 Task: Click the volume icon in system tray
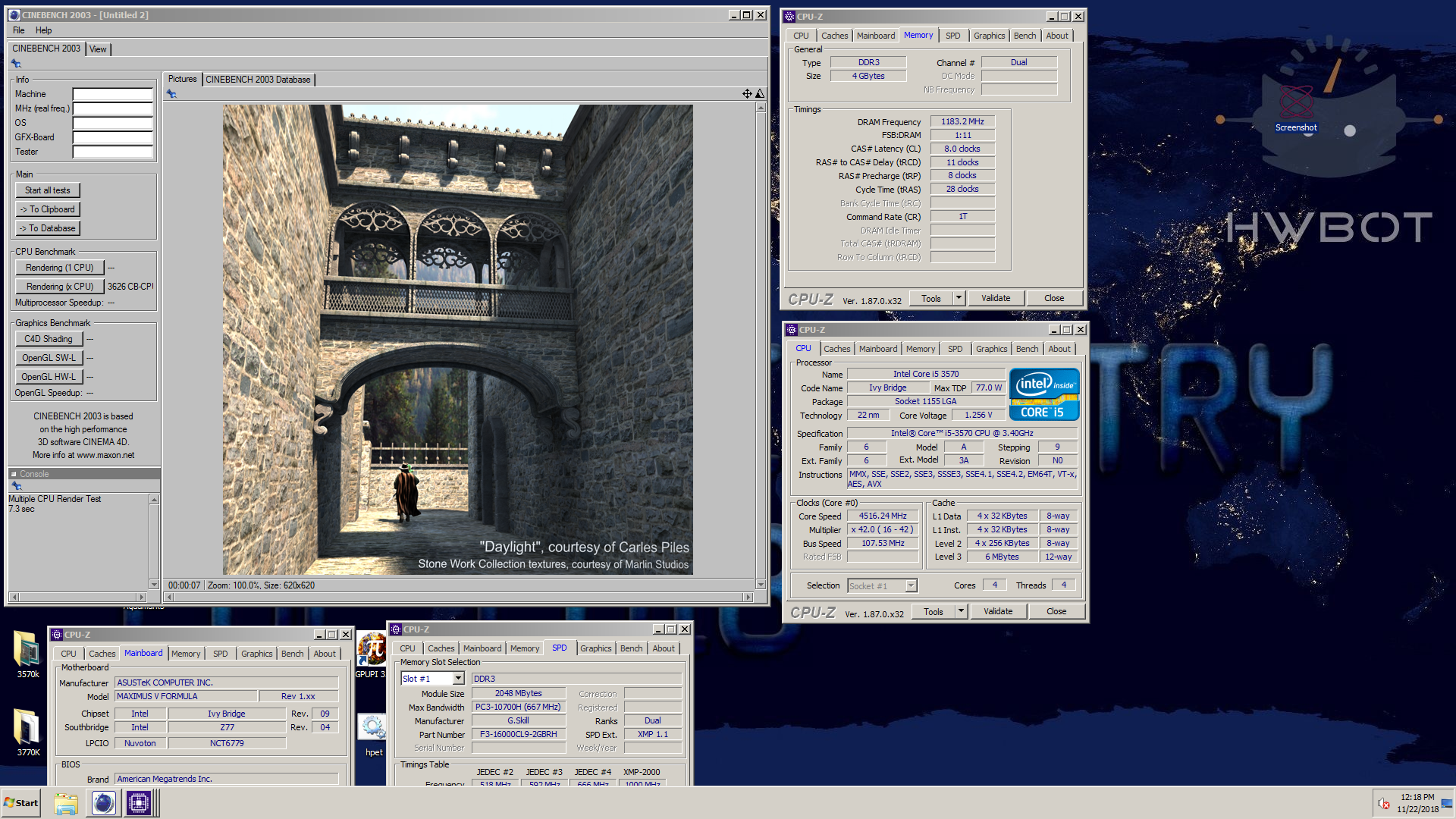click(x=1383, y=804)
